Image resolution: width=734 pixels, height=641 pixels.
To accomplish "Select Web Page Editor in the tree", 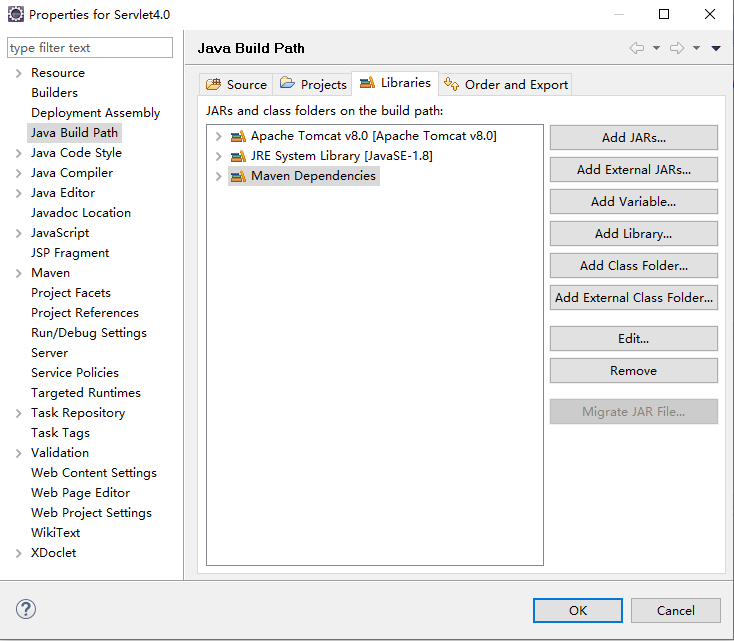I will coord(80,493).
